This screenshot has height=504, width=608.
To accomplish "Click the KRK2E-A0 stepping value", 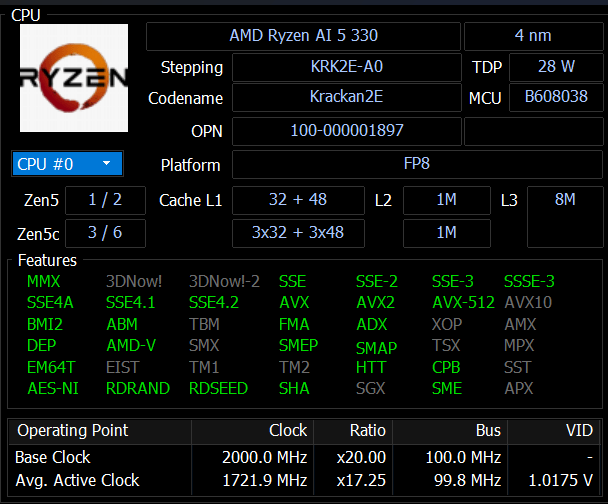I will [346, 68].
